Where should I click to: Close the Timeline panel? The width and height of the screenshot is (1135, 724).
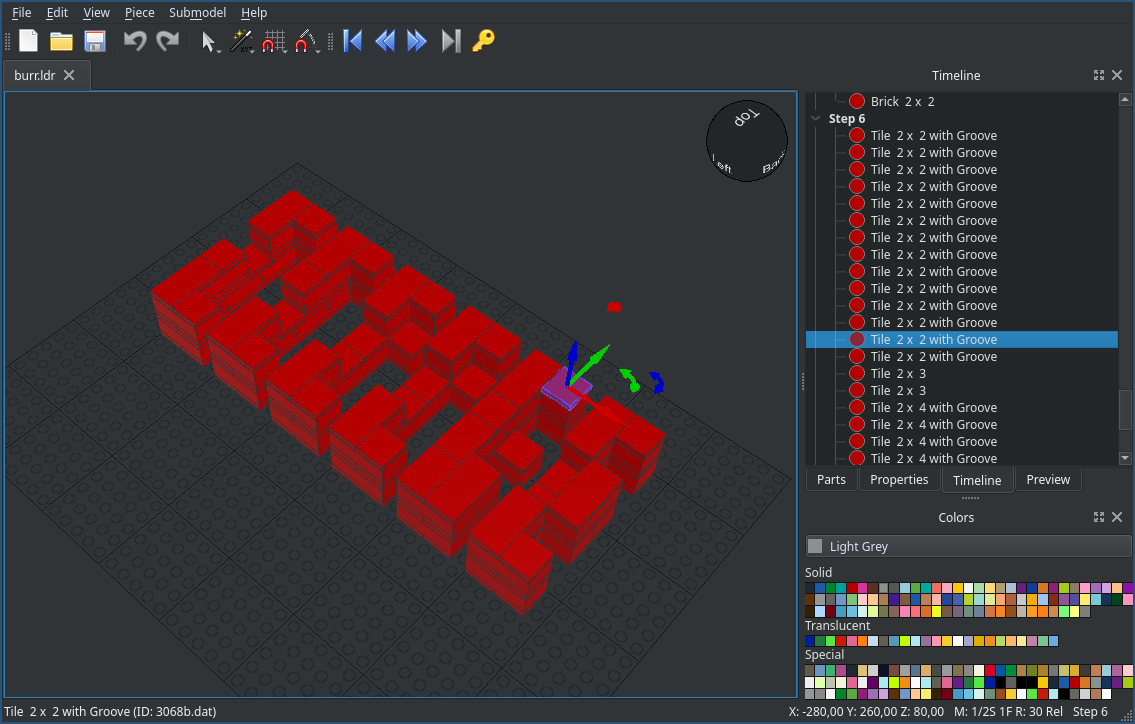pos(1117,75)
